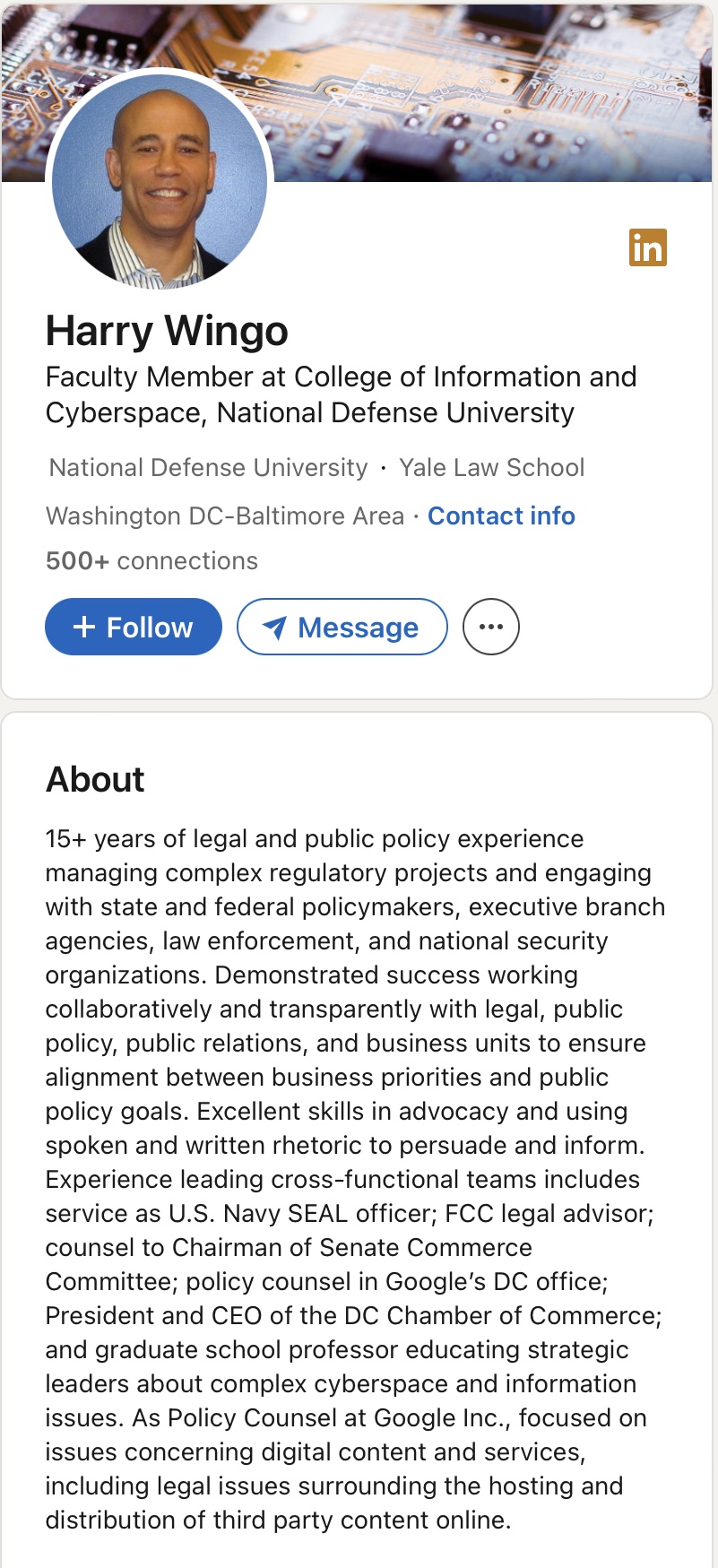View the 500+ connections count
This screenshot has height=1568, width=718.
click(151, 561)
